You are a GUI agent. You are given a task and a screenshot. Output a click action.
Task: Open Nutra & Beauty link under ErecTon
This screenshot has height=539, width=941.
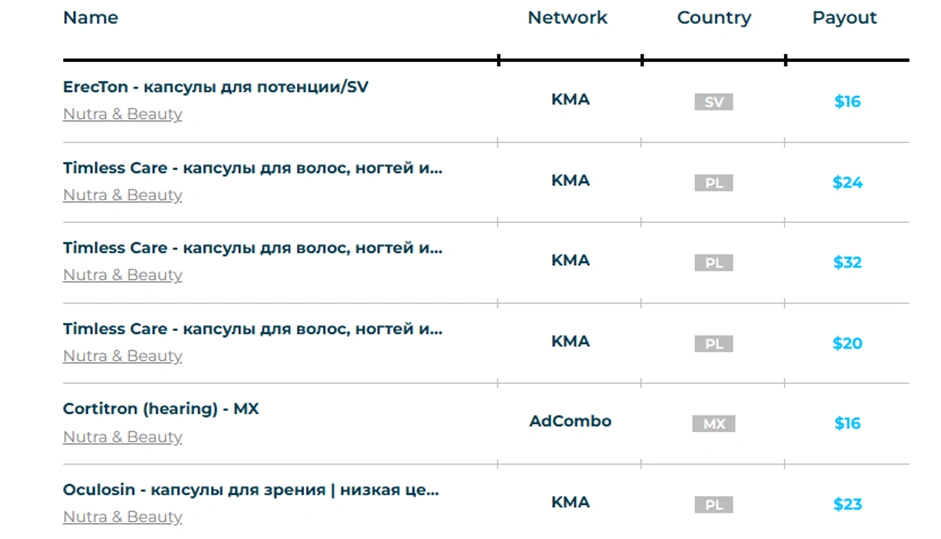tap(122, 114)
